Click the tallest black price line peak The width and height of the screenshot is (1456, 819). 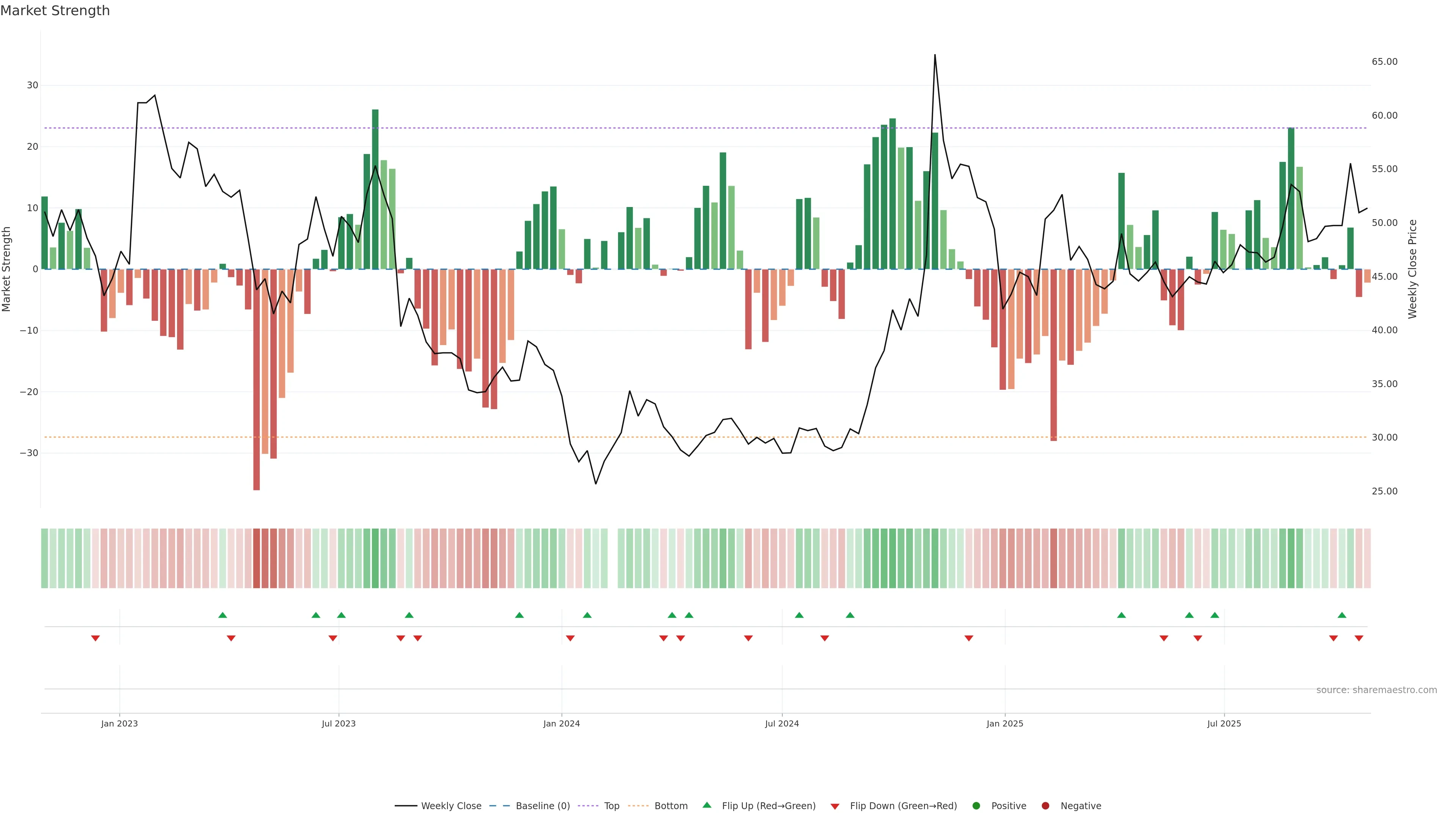935,55
